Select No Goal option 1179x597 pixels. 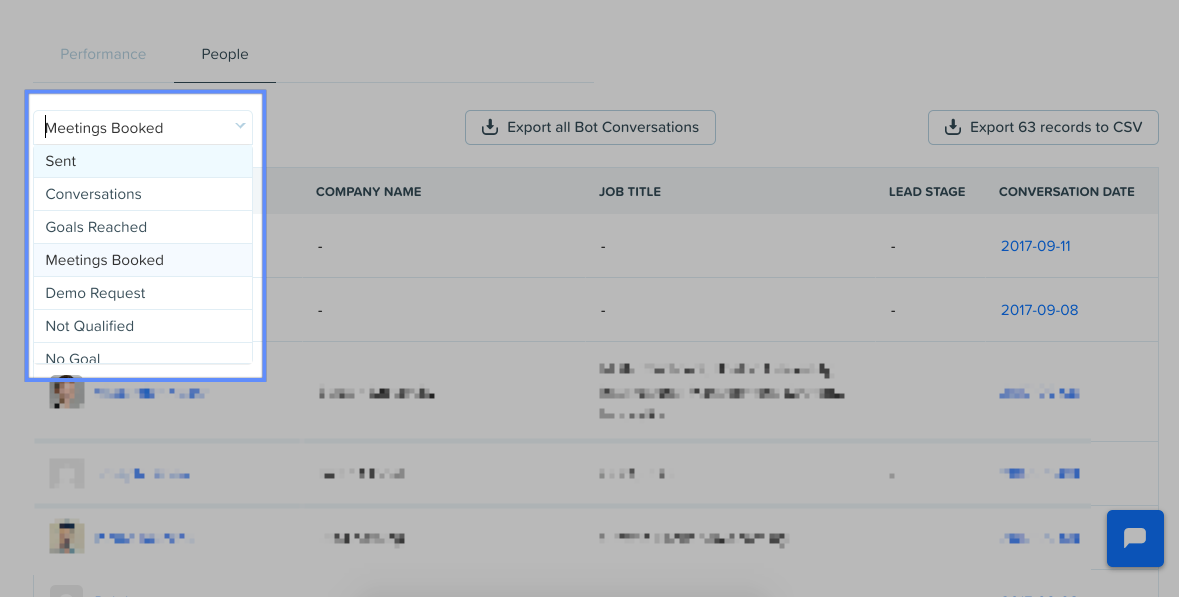(x=143, y=355)
